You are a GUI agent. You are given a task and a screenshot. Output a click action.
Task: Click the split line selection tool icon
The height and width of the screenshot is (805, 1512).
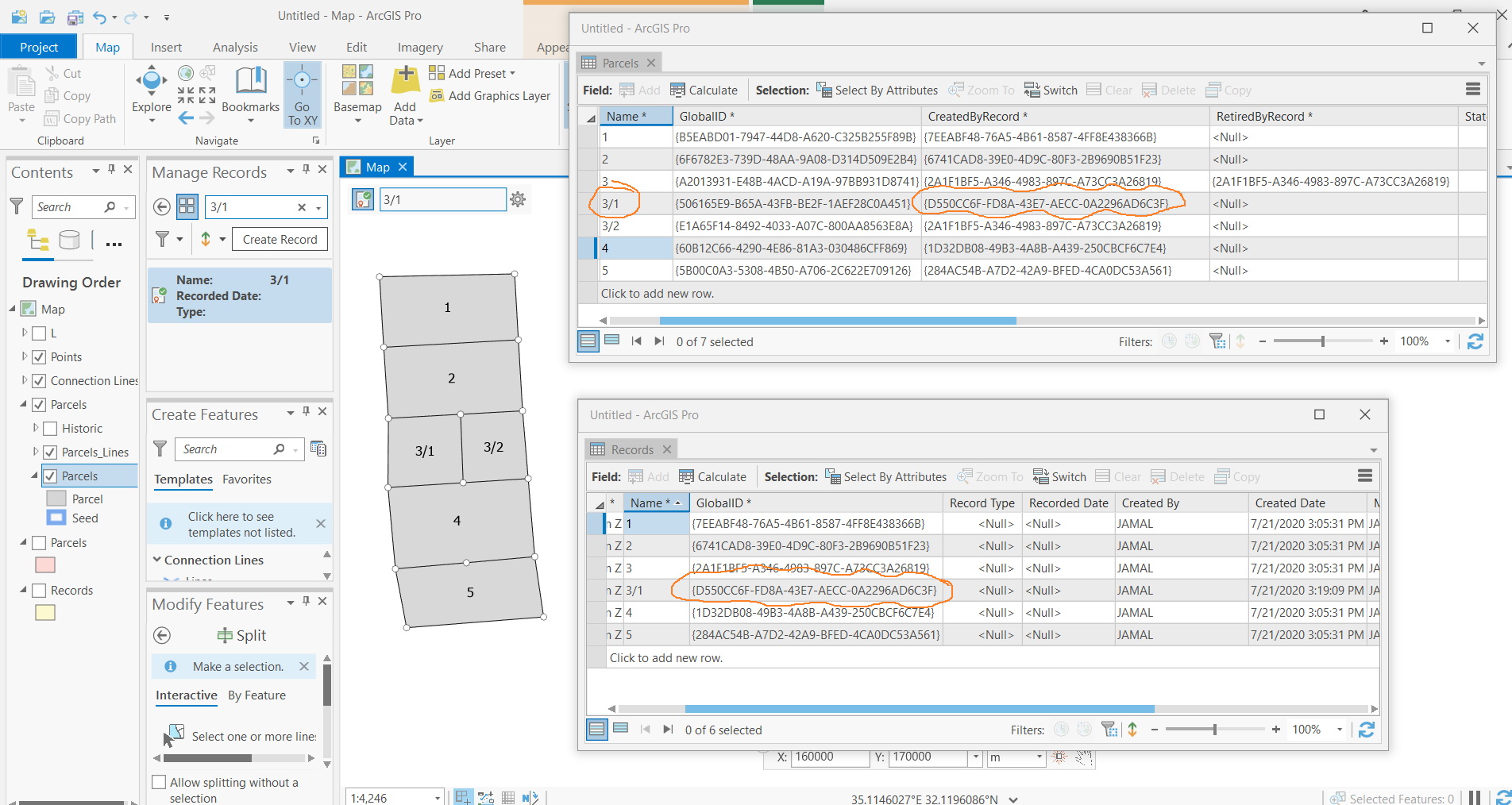click(174, 734)
